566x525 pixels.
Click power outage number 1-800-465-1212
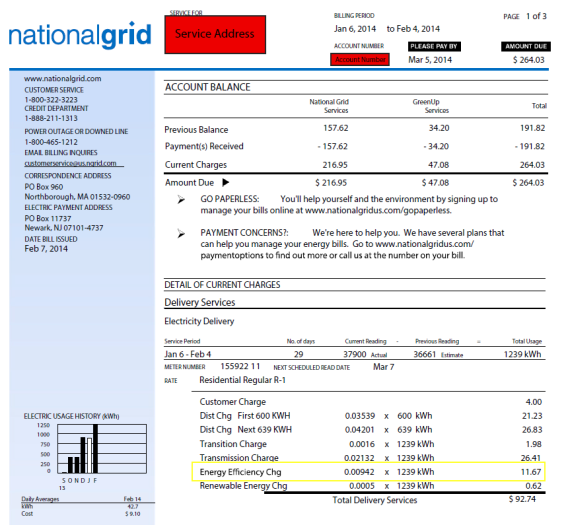pos(51,142)
